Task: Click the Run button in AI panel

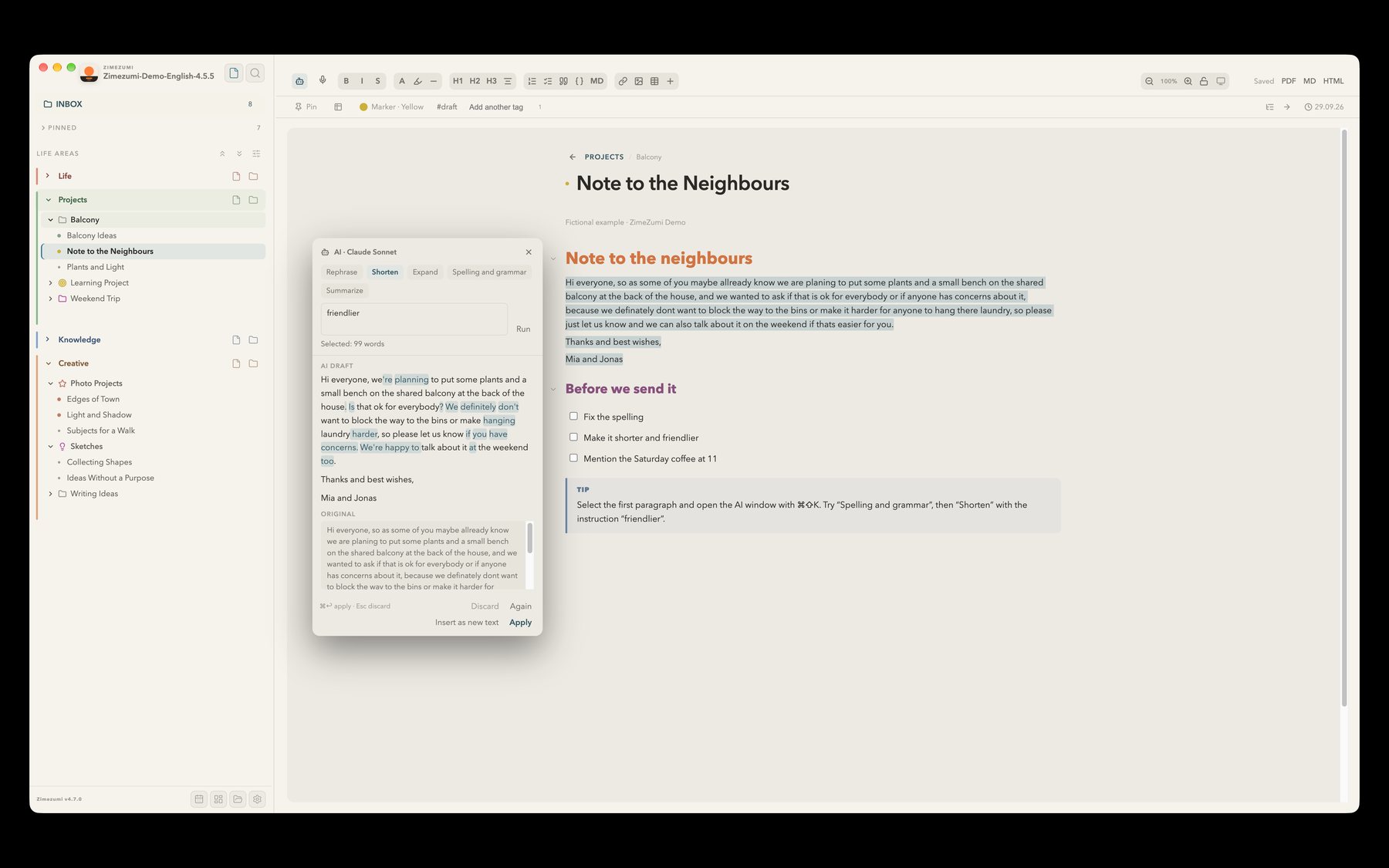Action: tap(523, 329)
